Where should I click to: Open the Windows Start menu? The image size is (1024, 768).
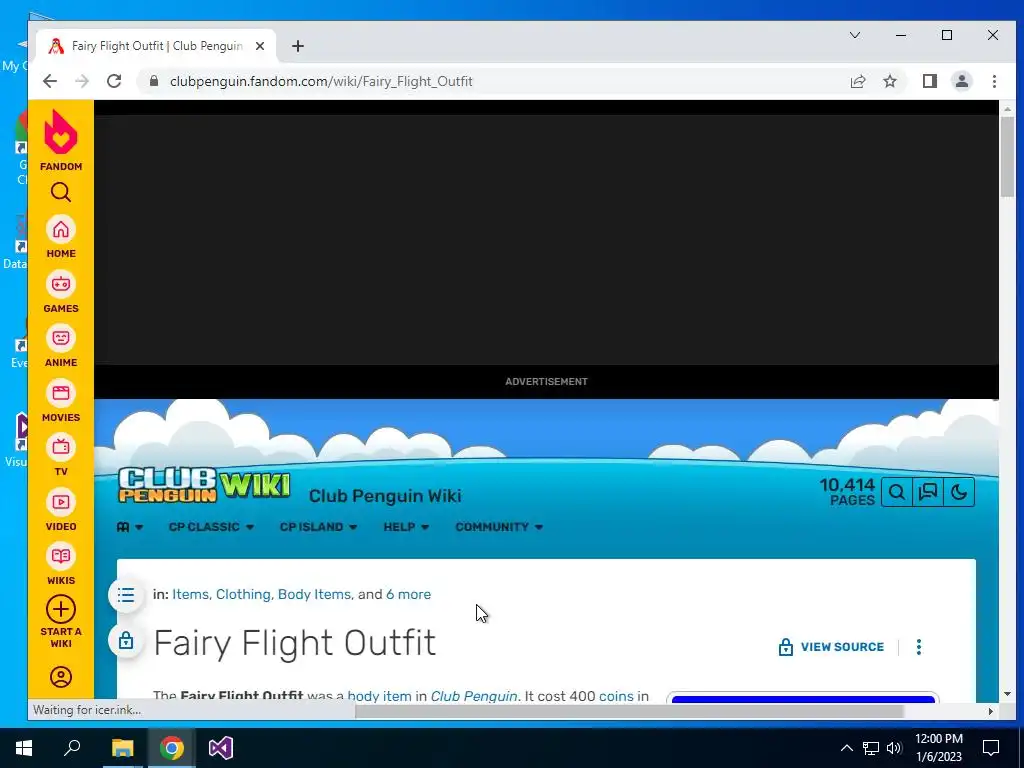click(24, 748)
